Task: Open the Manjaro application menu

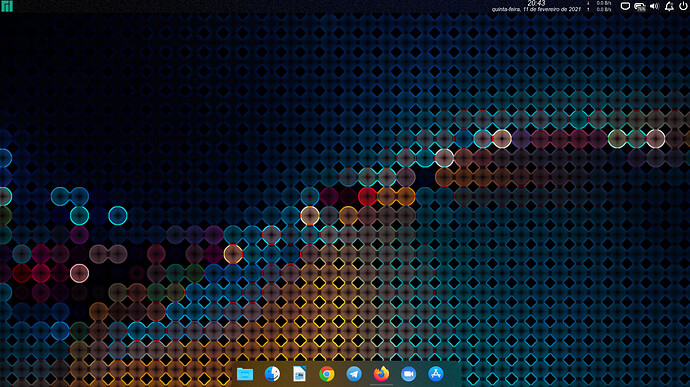Action: pos(7,6)
